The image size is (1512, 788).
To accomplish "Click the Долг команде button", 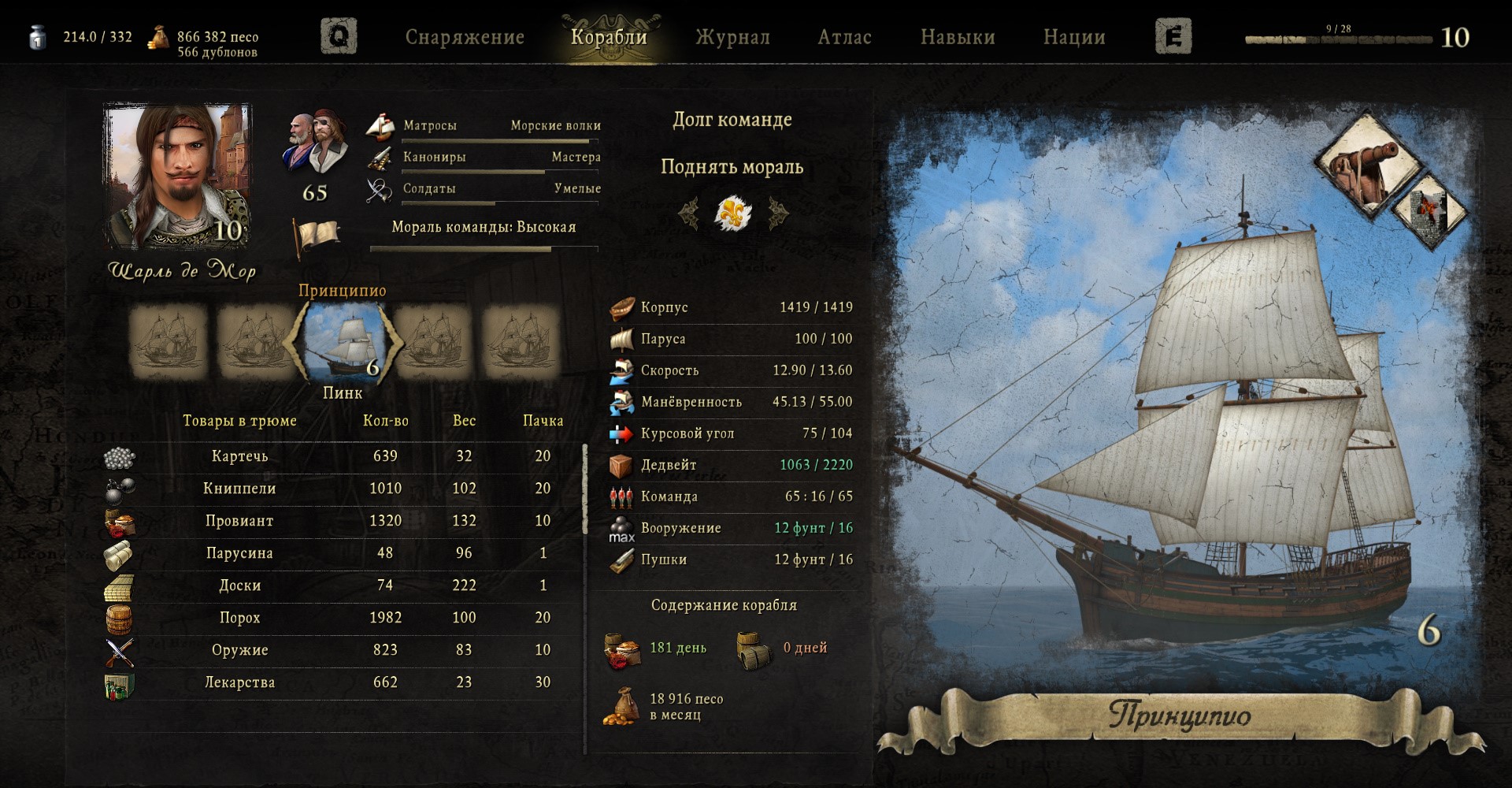I will (x=732, y=120).
